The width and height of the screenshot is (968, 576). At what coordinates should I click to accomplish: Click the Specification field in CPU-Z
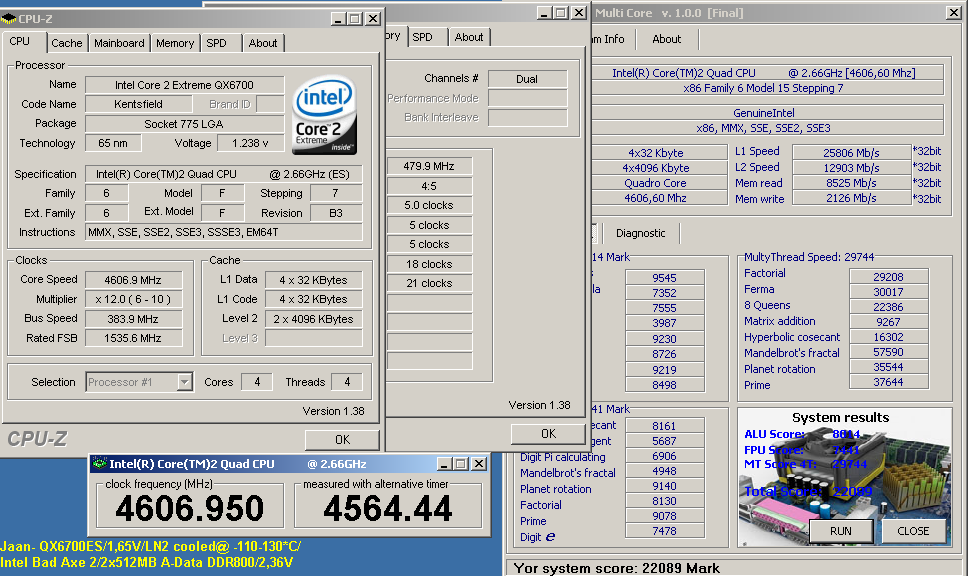[223, 174]
